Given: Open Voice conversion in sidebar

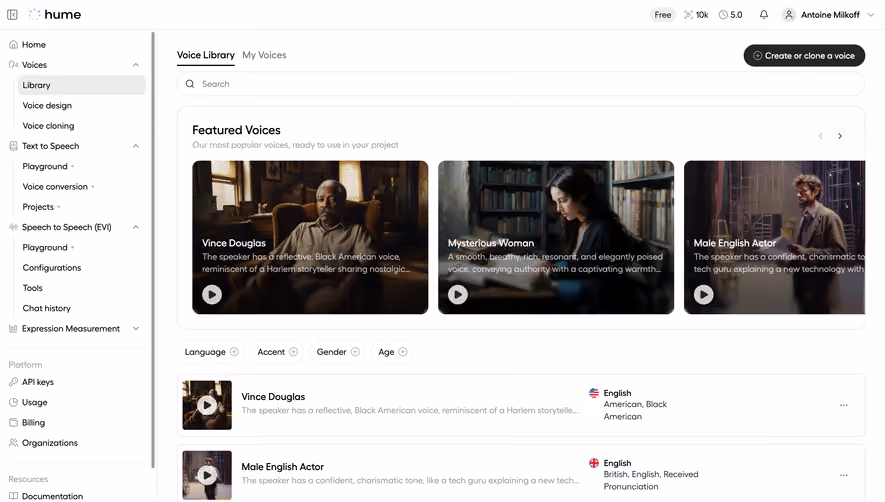Looking at the screenshot, I should pyautogui.click(x=55, y=186).
